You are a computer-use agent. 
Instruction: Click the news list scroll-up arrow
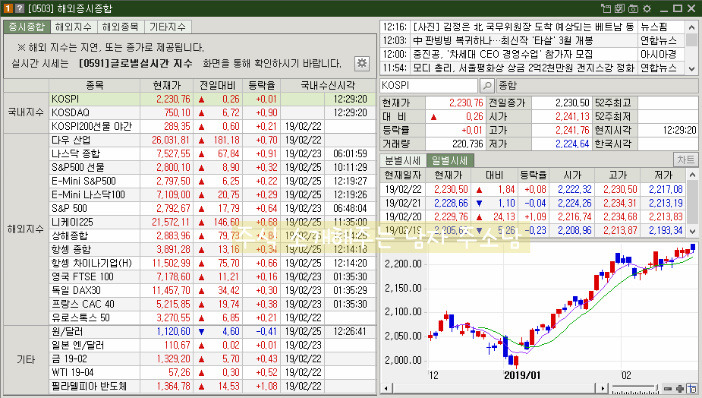pyautogui.click(x=692, y=27)
